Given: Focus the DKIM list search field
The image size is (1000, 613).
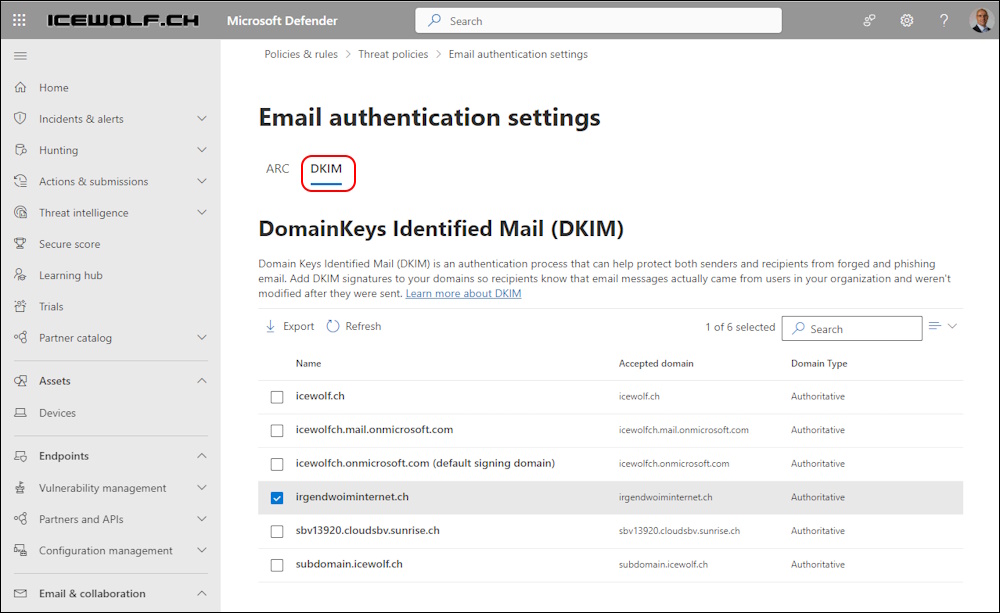Looking at the screenshot, I should tap(852, 329).
